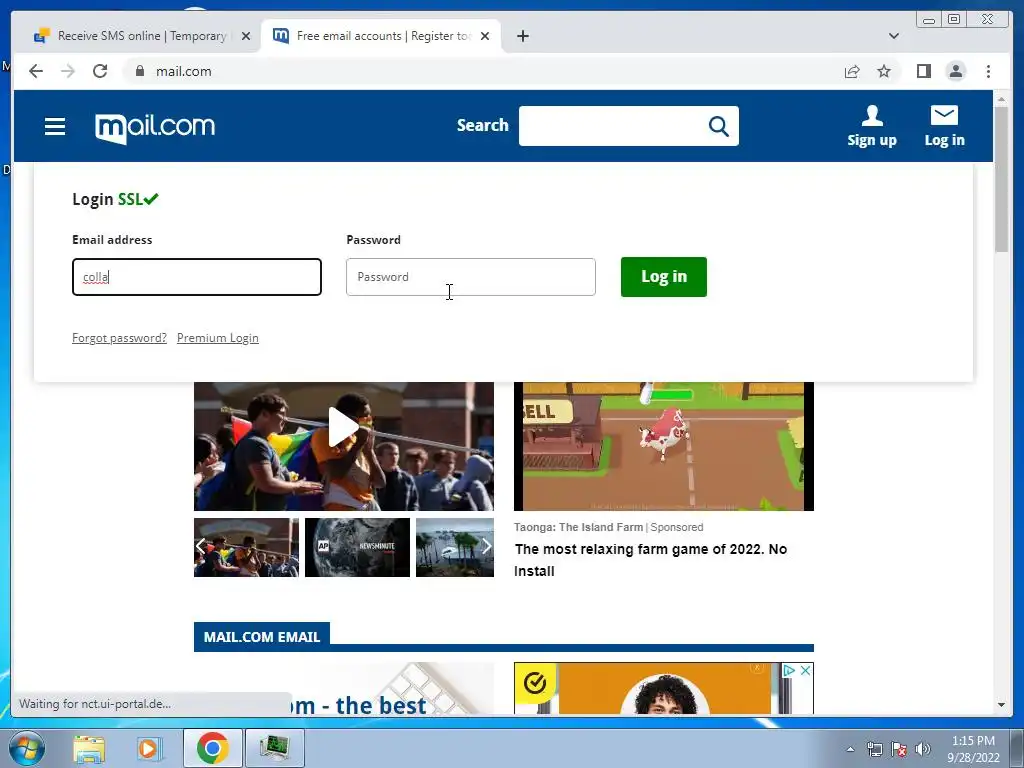This screenshot has height=768, width=1024.
Task: Click the page vertical scrollbar thumb
Action: 1001,178
